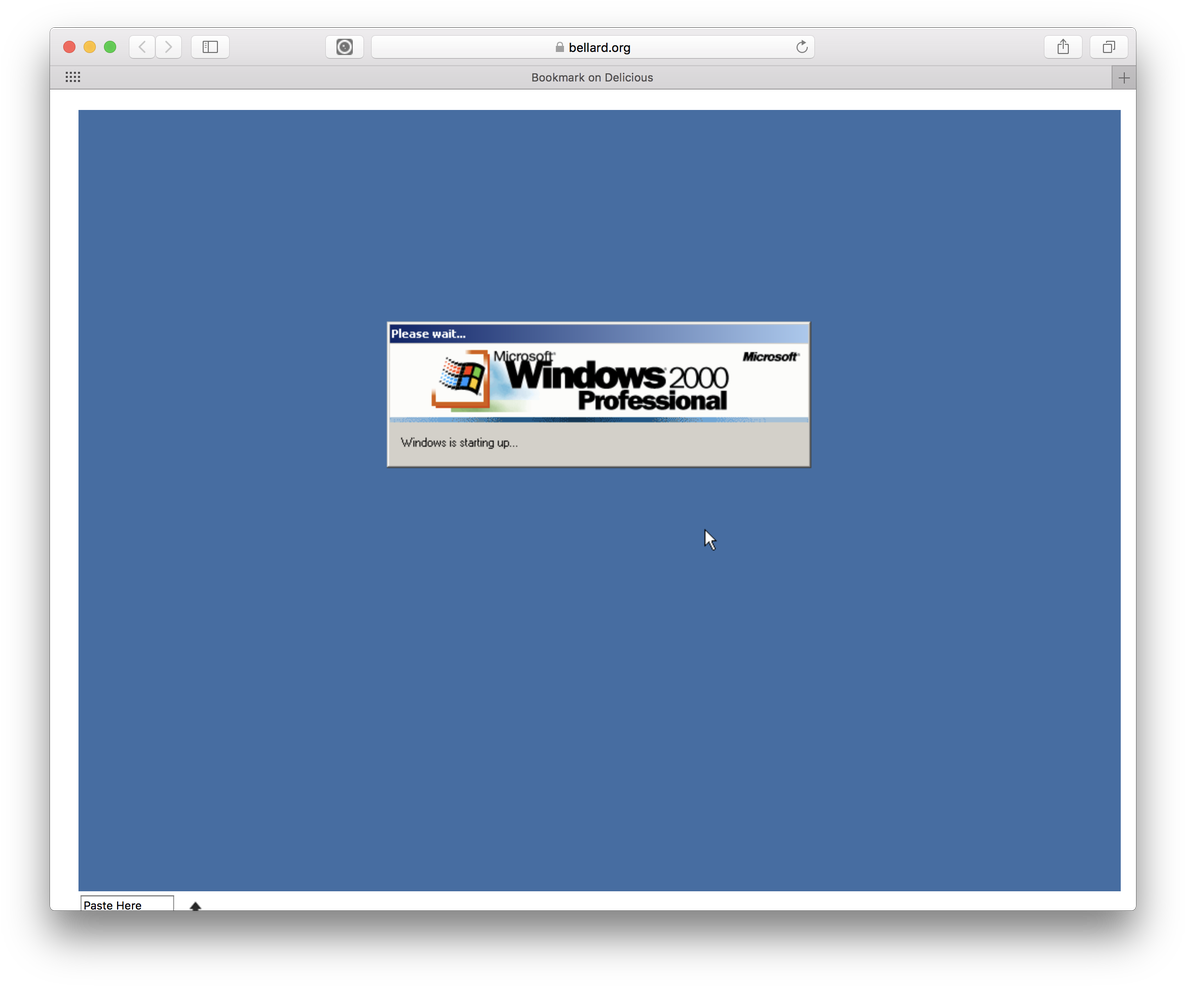Open the Share menu icon

click(x=1063, y=47)
